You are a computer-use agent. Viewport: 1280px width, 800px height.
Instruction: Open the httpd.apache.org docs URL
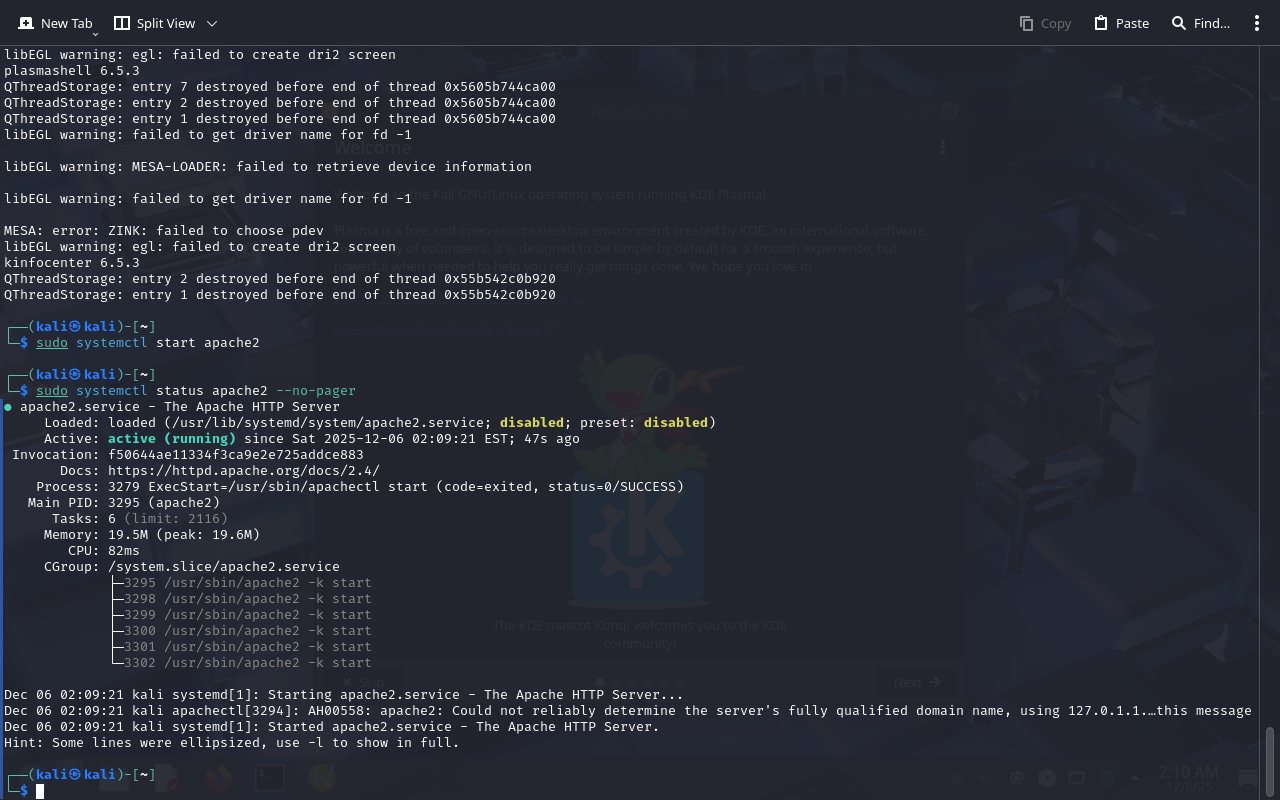point(243,471)
